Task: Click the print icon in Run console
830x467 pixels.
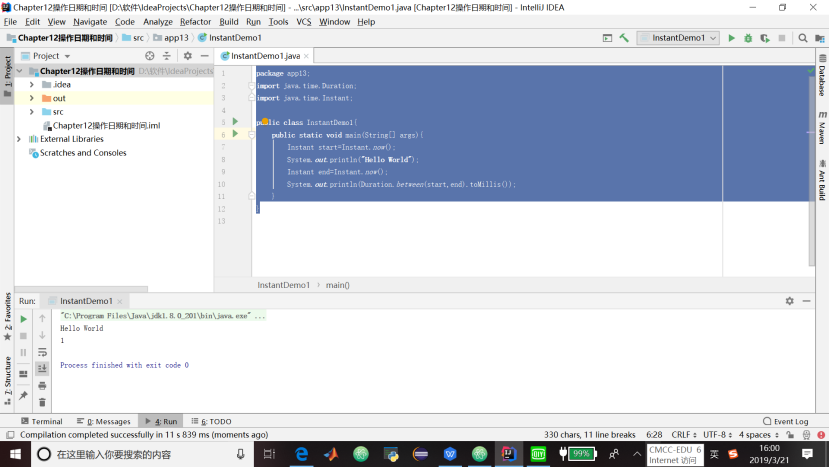Action: pyautogui.click(x=42, y=385)
